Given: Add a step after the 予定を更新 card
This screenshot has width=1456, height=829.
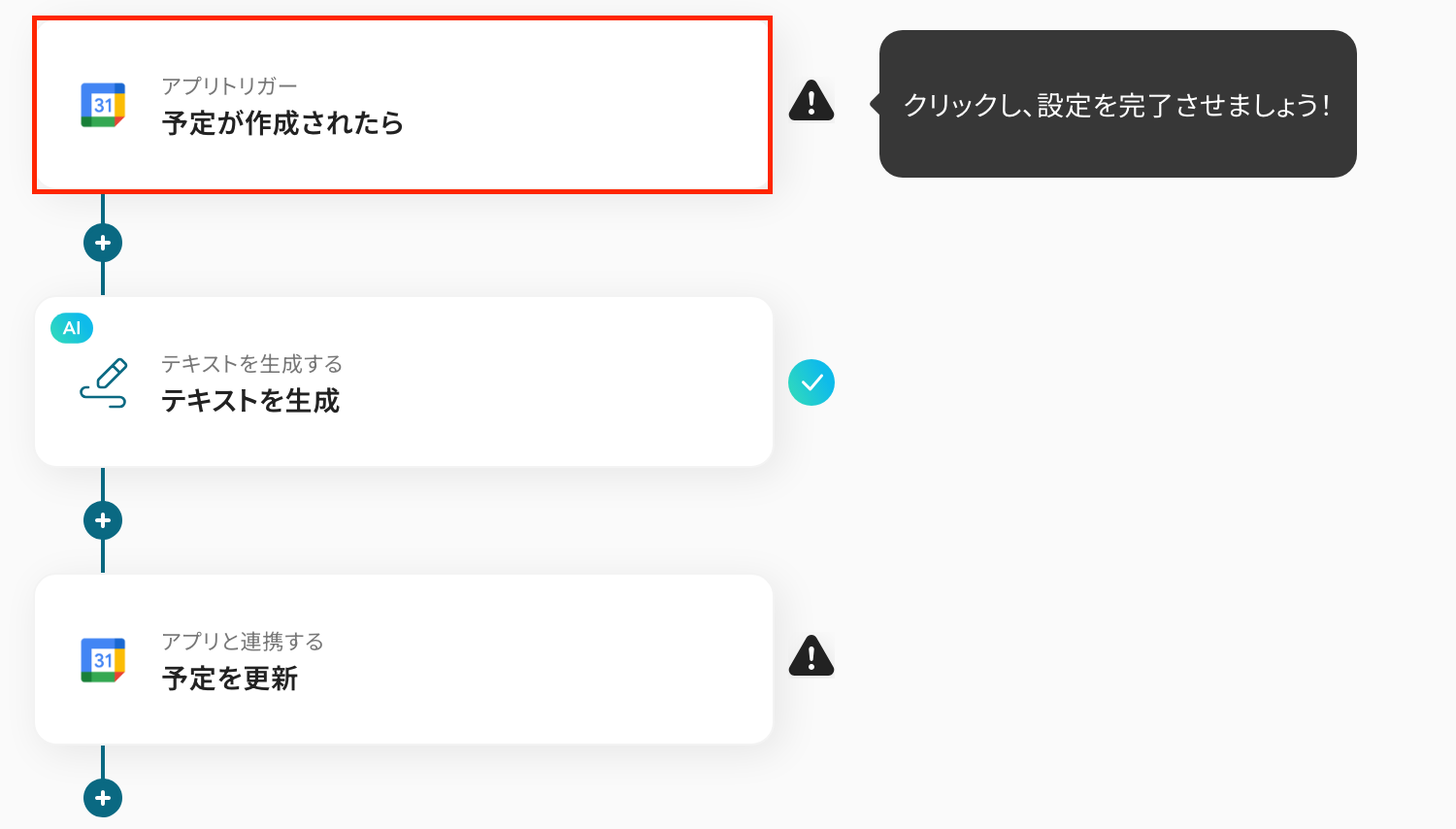Looking at the screenshot, I should click(103, 798).
